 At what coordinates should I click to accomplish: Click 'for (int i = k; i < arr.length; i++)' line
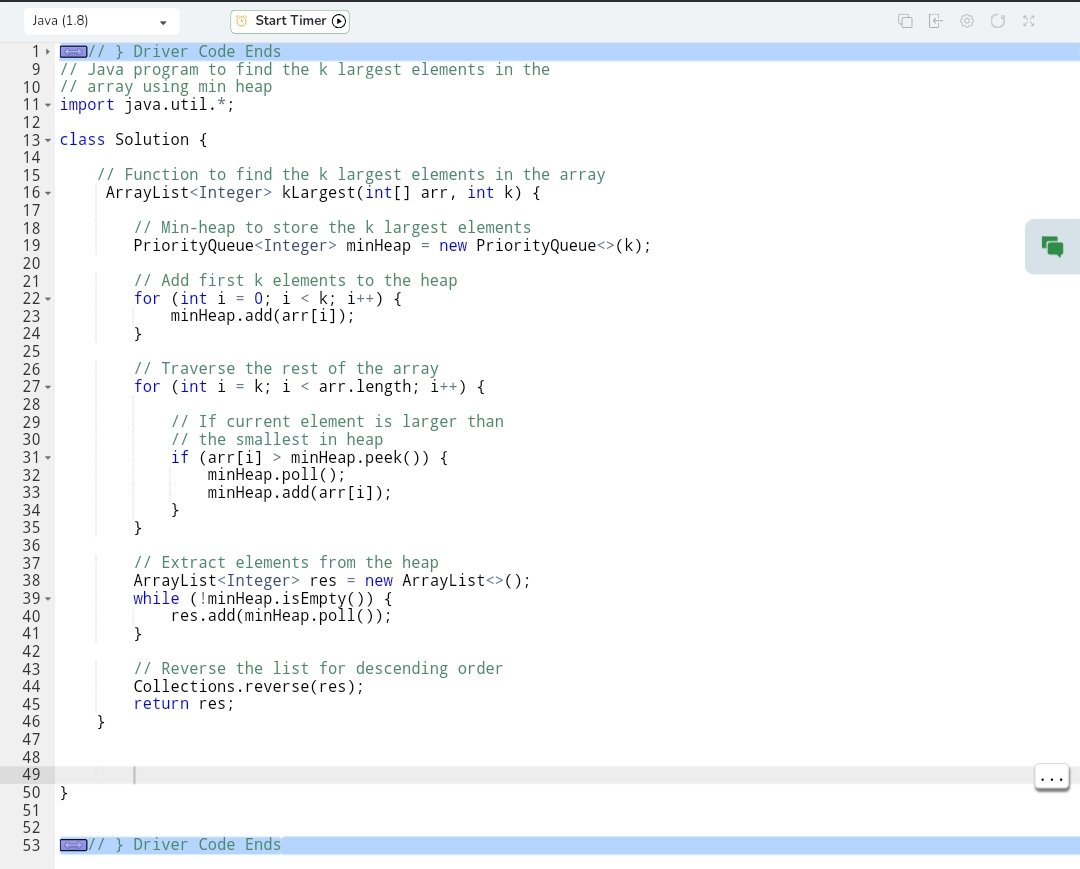(309, 387)
